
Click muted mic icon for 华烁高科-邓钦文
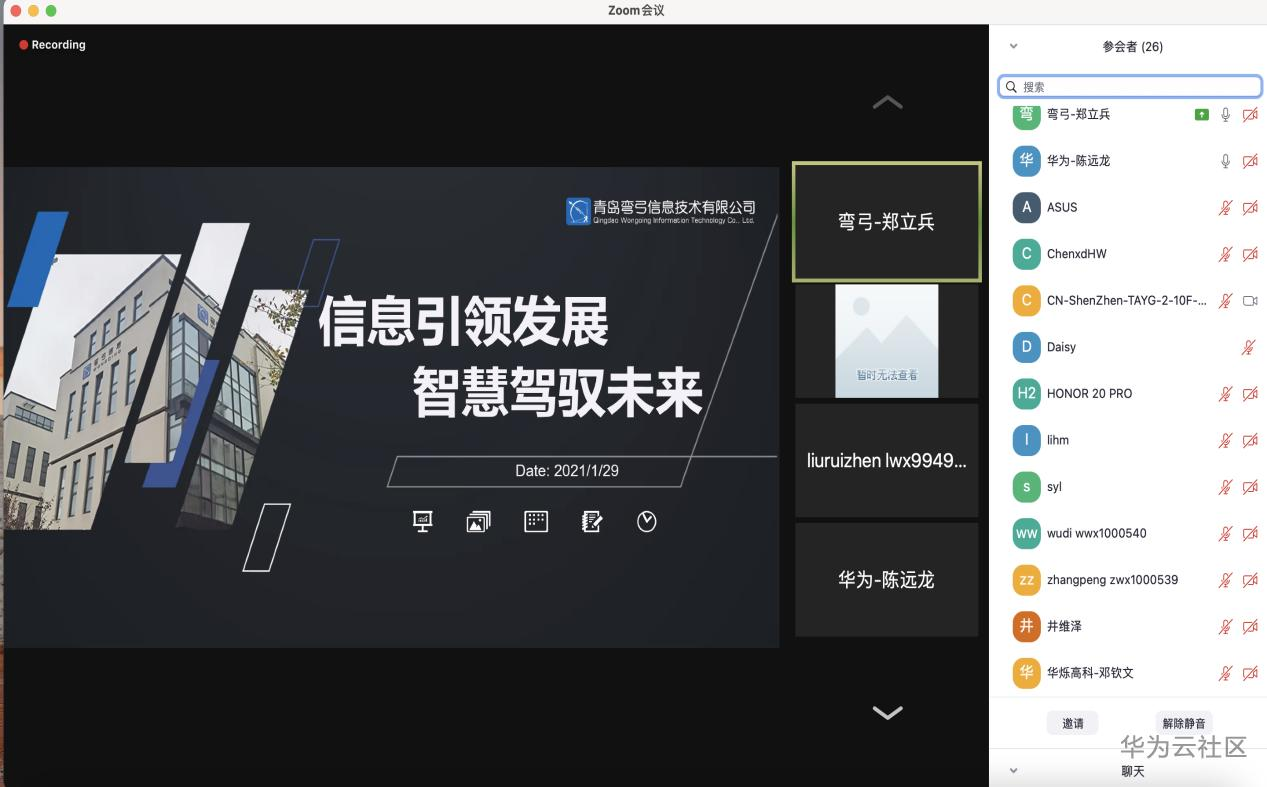[x=1225, y=673]
